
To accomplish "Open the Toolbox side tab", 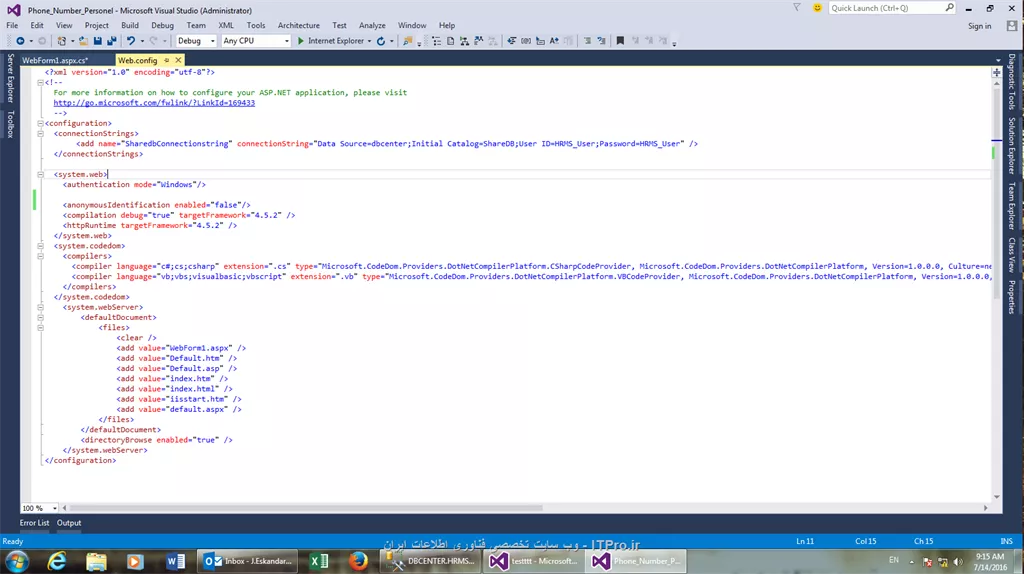I will pos(10,124).
